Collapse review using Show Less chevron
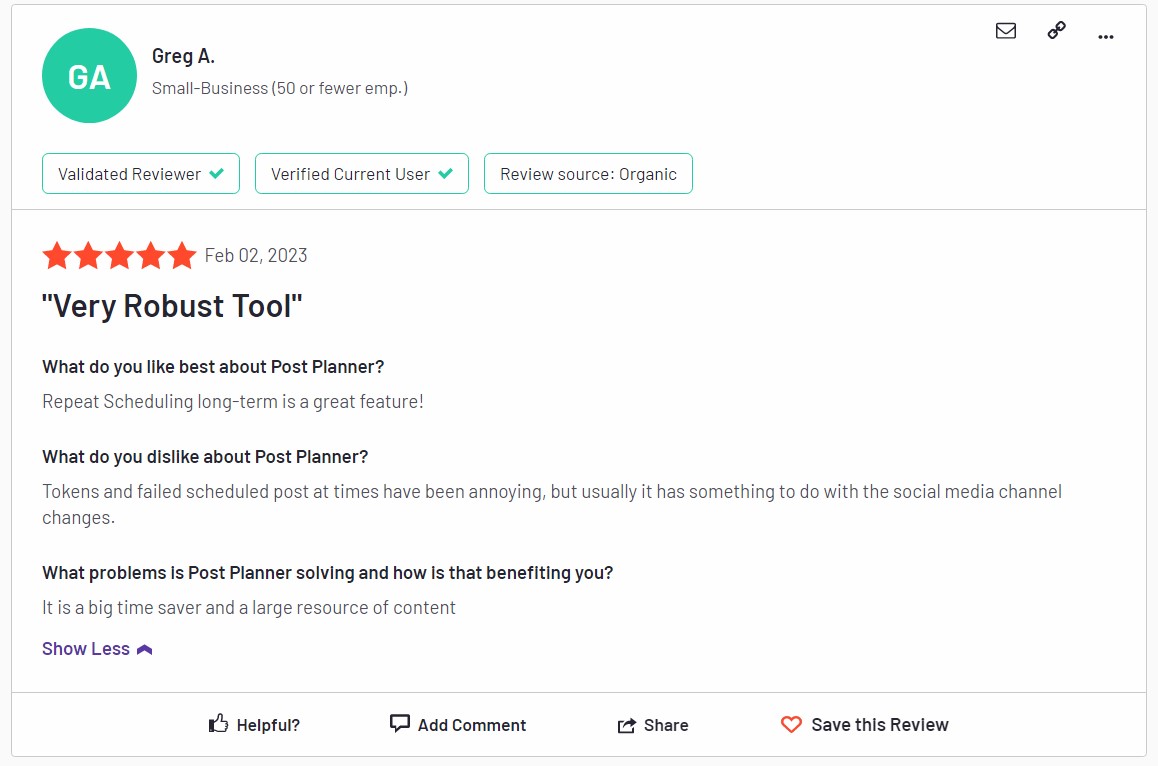The image size is (1158, 766). pyautogui.click(x=143, y=648)
